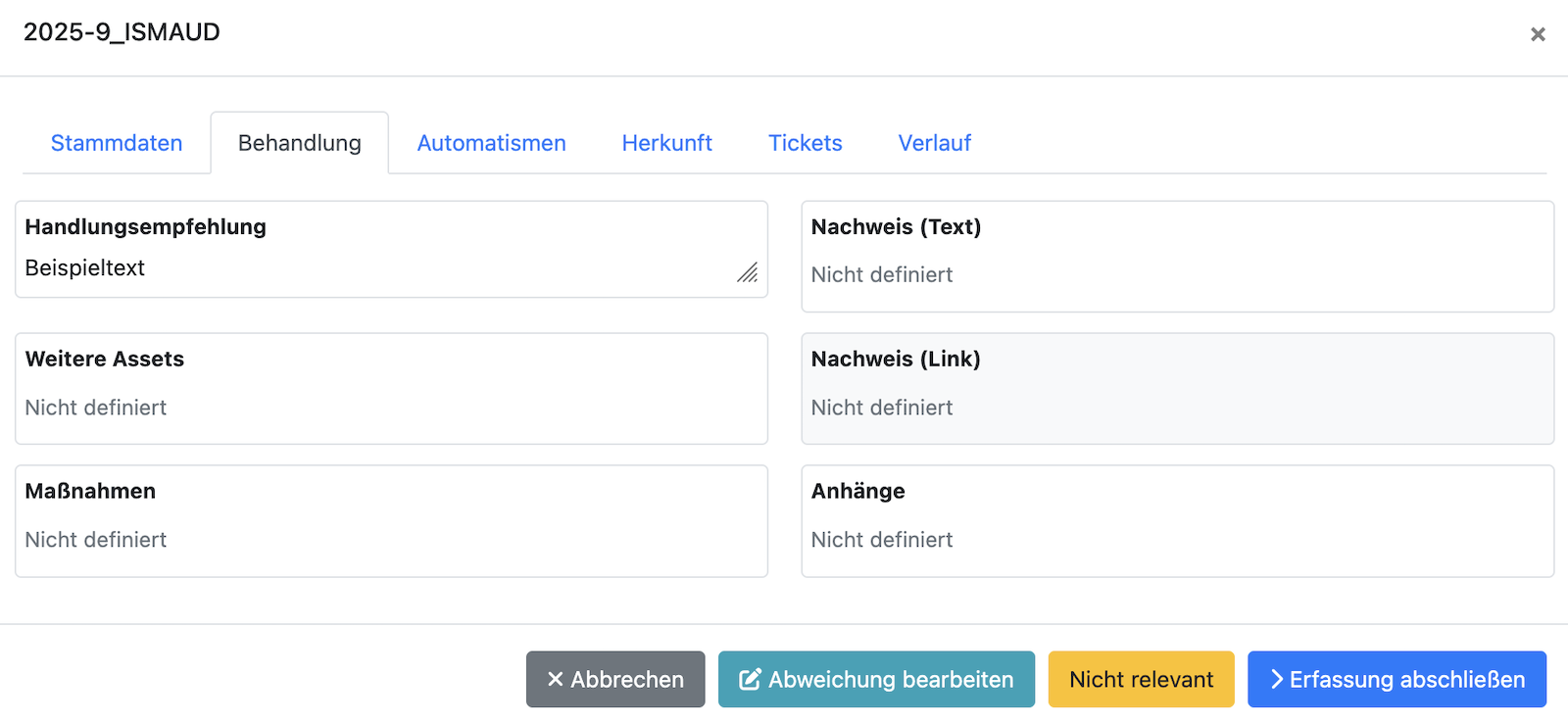Select the active Behandlung tab

[298, 143]
